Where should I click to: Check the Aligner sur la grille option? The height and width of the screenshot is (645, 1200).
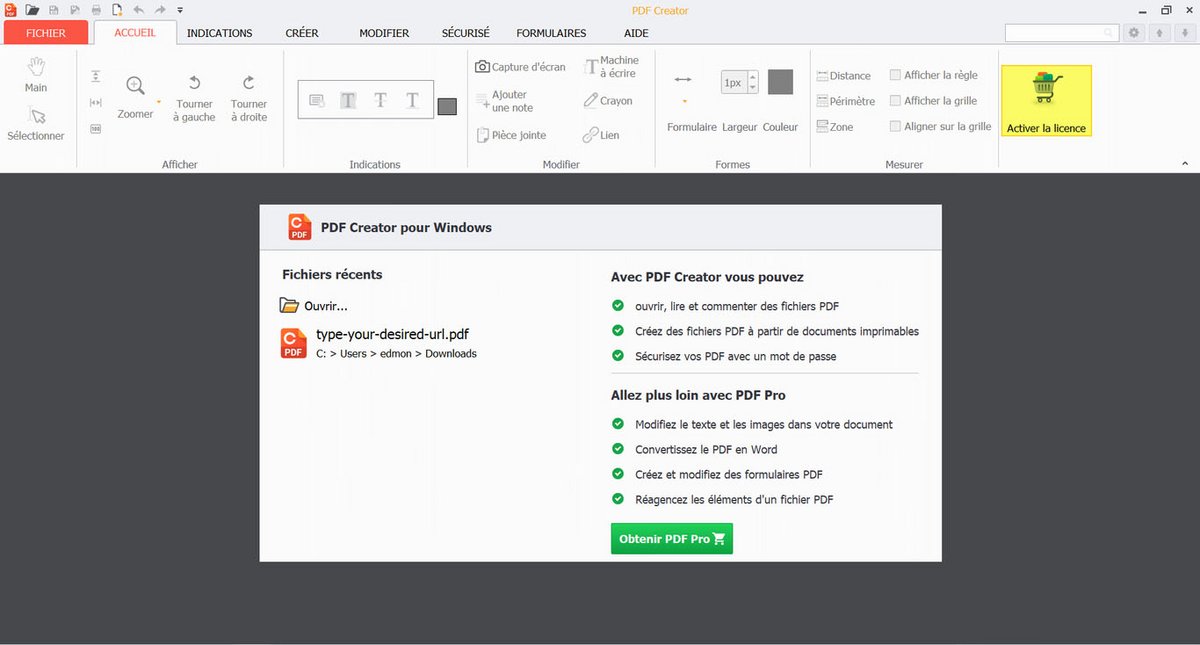pos(896,127)
